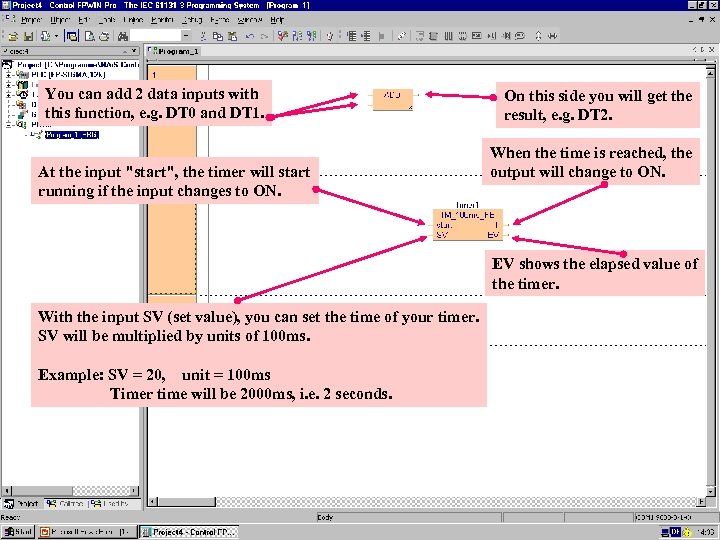Expand the PLC [FP-SIGMA] tree node

tap(8, 74)
